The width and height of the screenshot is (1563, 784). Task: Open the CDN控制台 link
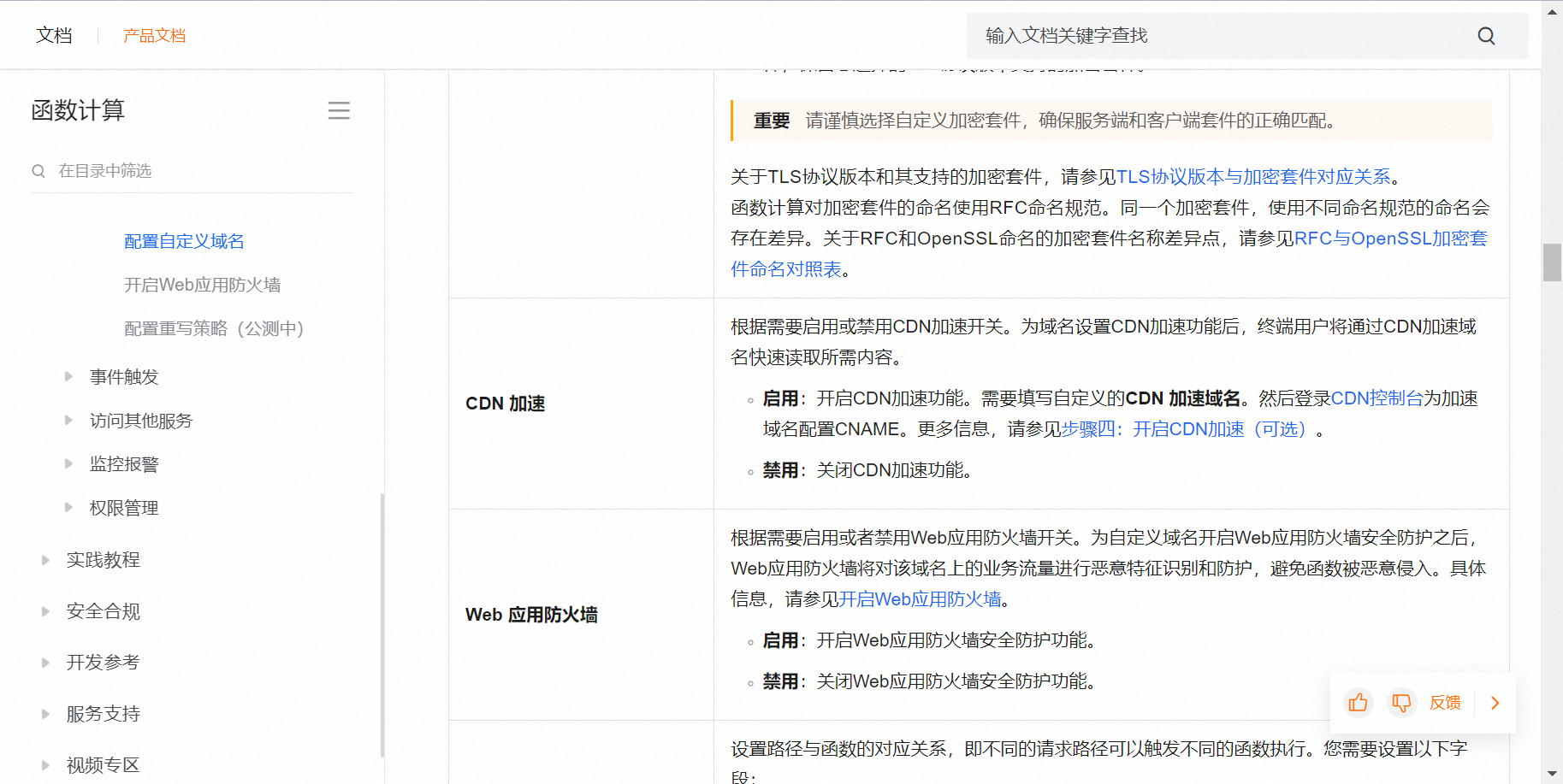pos(1377,398)
